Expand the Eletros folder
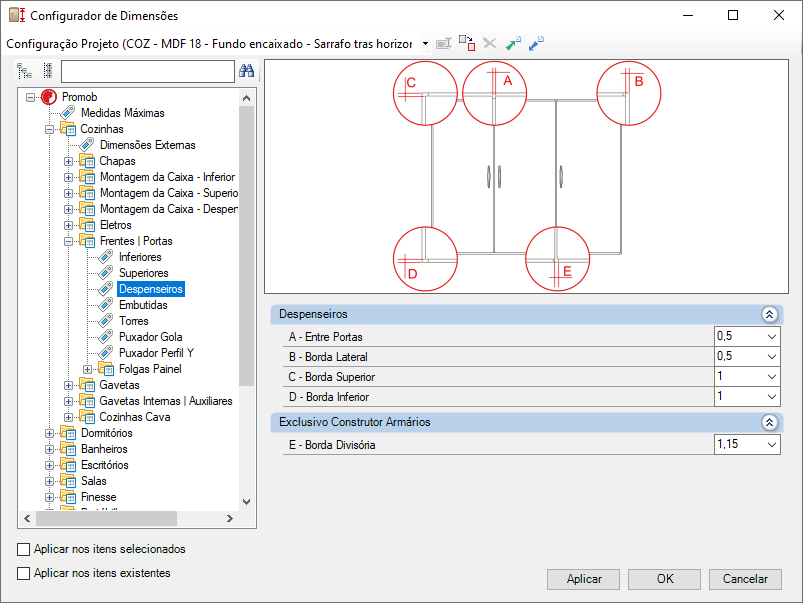 (68, 225)
